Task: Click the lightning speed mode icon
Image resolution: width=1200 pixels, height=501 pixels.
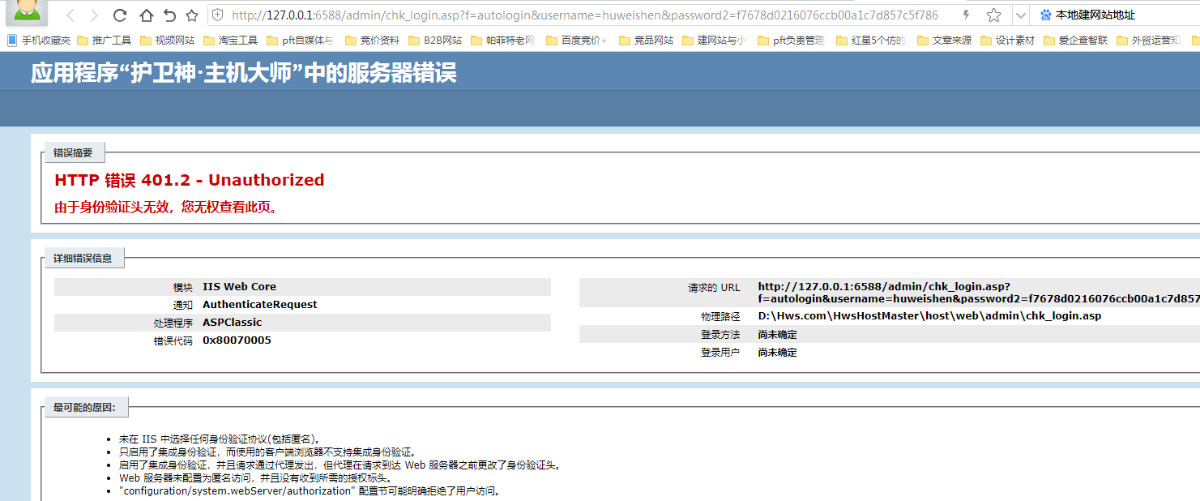Action: (x=965, y=16)
